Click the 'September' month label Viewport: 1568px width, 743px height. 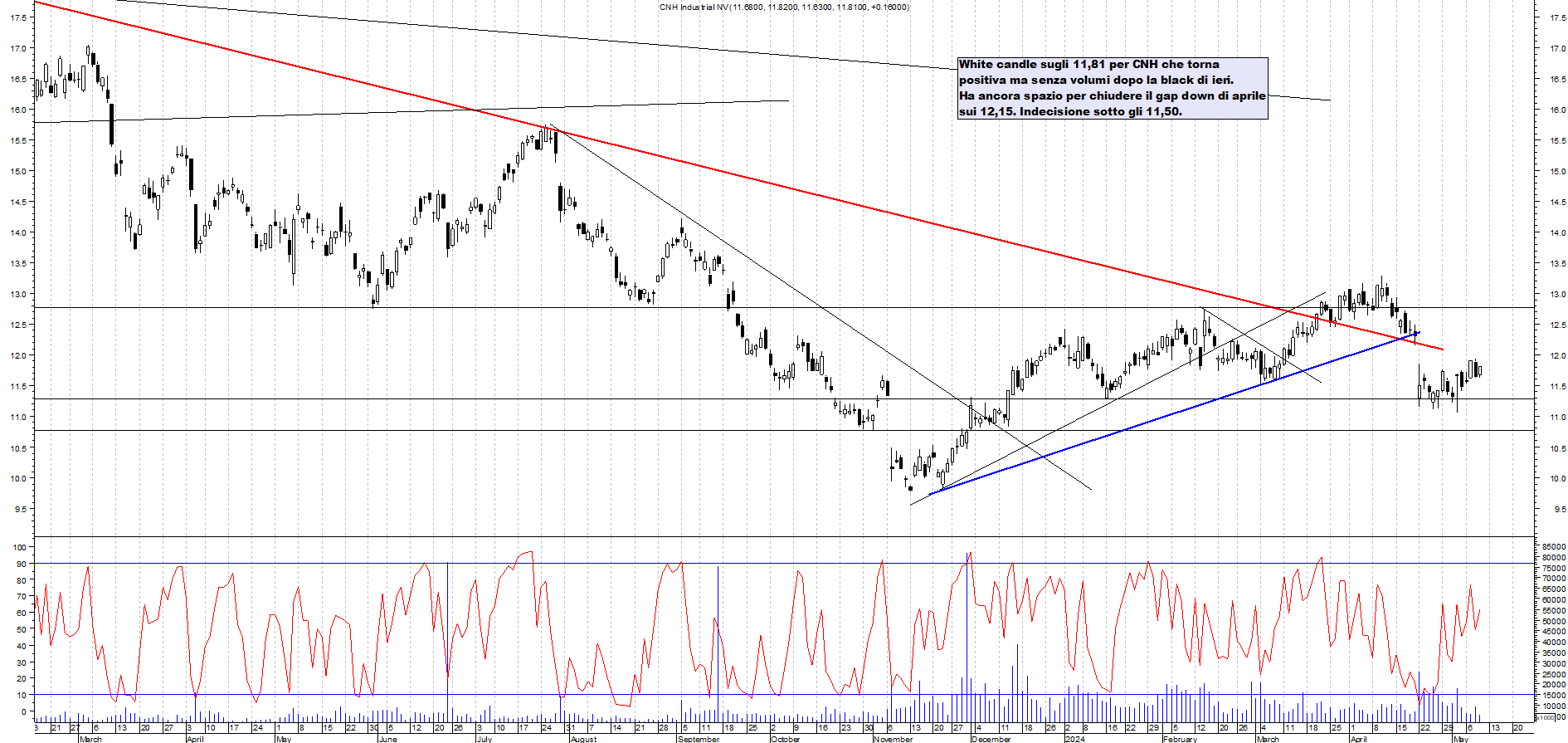[699, 739]
